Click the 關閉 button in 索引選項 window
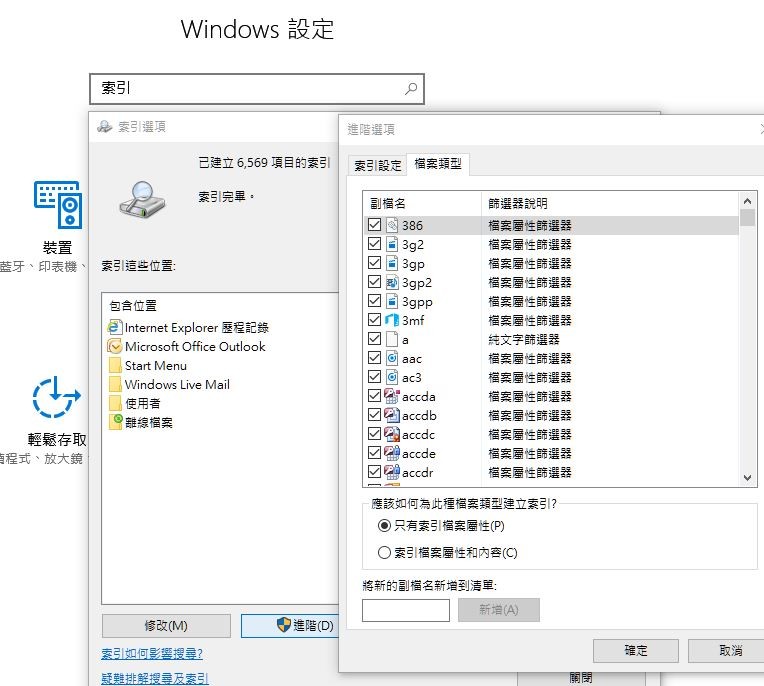Screen dimensions: 764x686 click(581, 678)
